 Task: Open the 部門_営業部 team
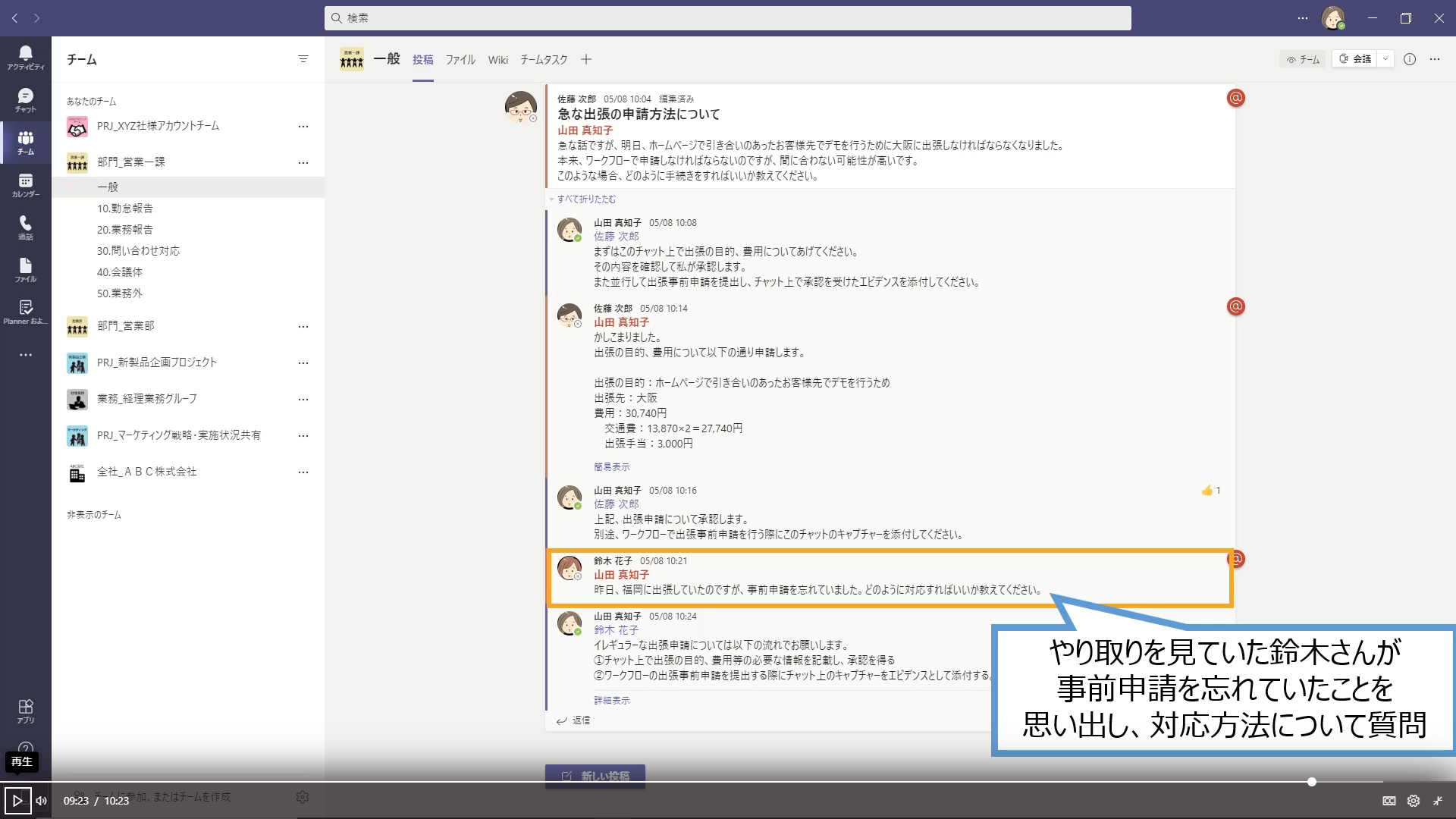point(125,326)
